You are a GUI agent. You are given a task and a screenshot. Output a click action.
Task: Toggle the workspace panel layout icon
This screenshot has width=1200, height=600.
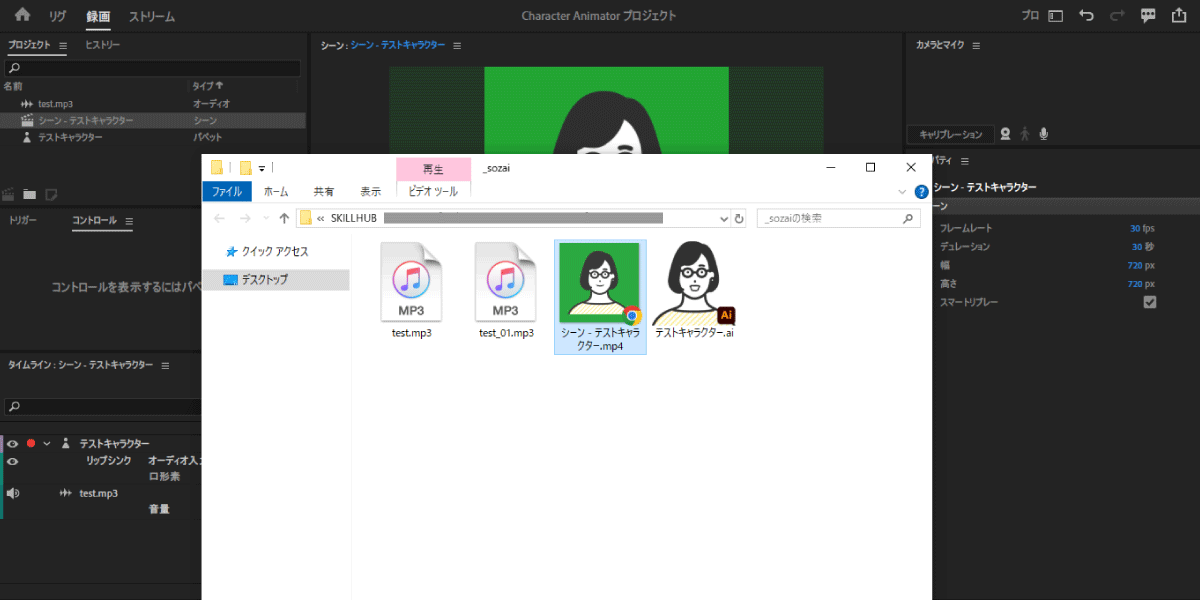1057,16
